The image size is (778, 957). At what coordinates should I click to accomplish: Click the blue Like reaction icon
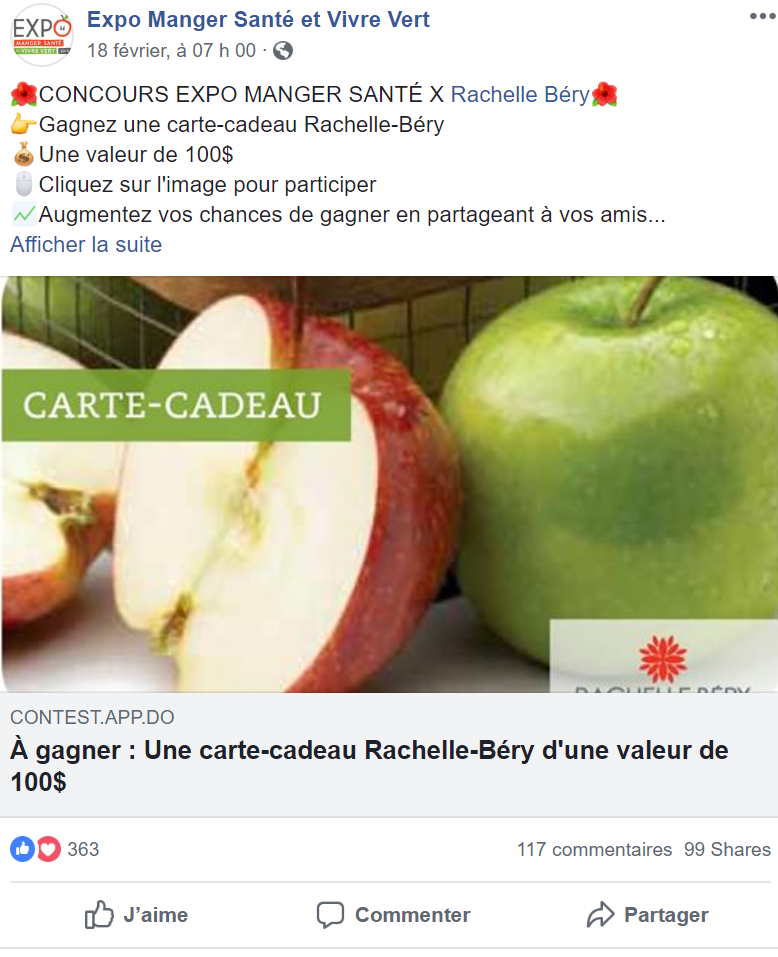pyautogui.click(x=23, y=849)
